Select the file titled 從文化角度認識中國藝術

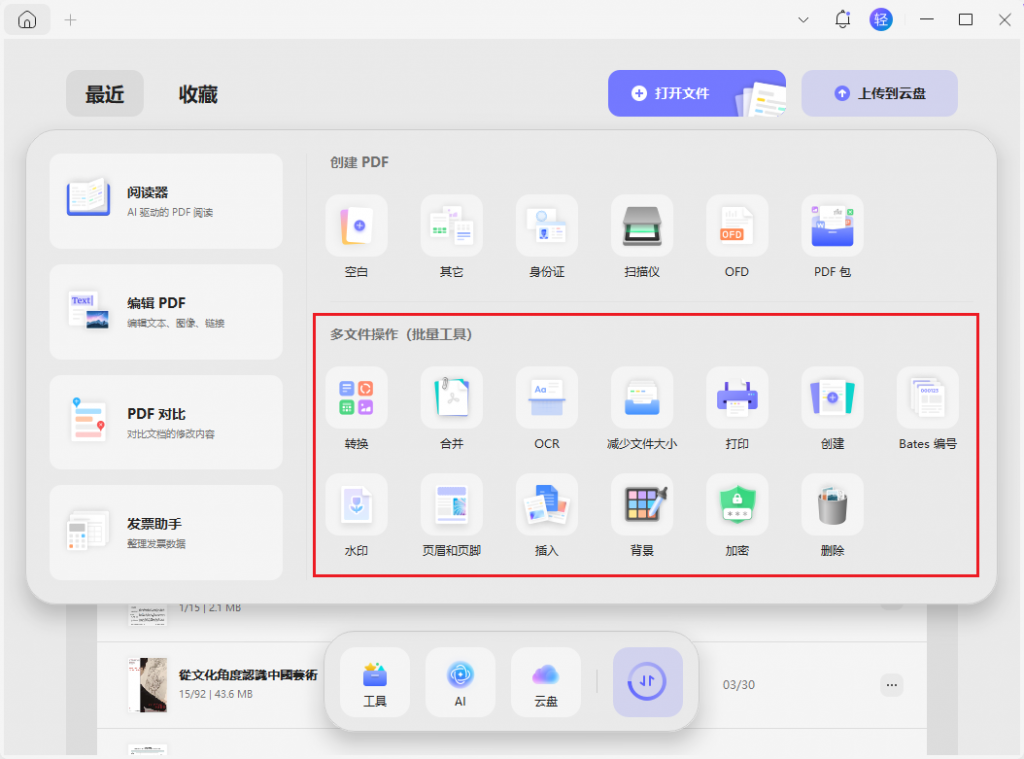tap(248, 675)
